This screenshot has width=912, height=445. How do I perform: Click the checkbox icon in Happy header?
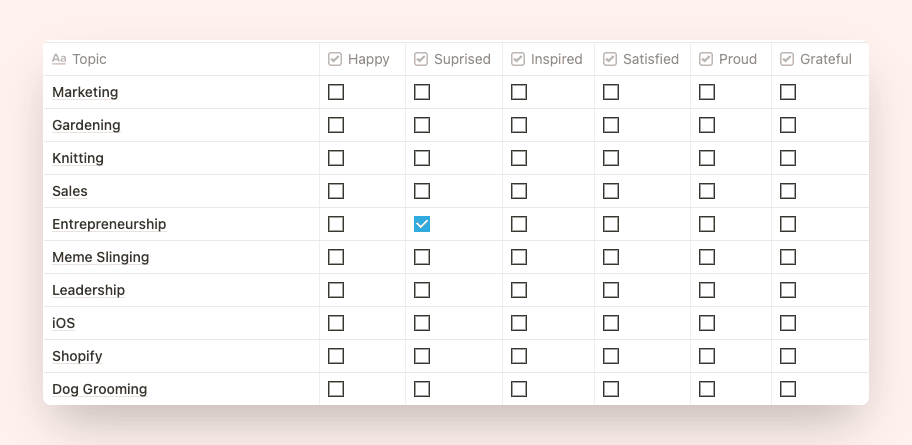[334, 59]
